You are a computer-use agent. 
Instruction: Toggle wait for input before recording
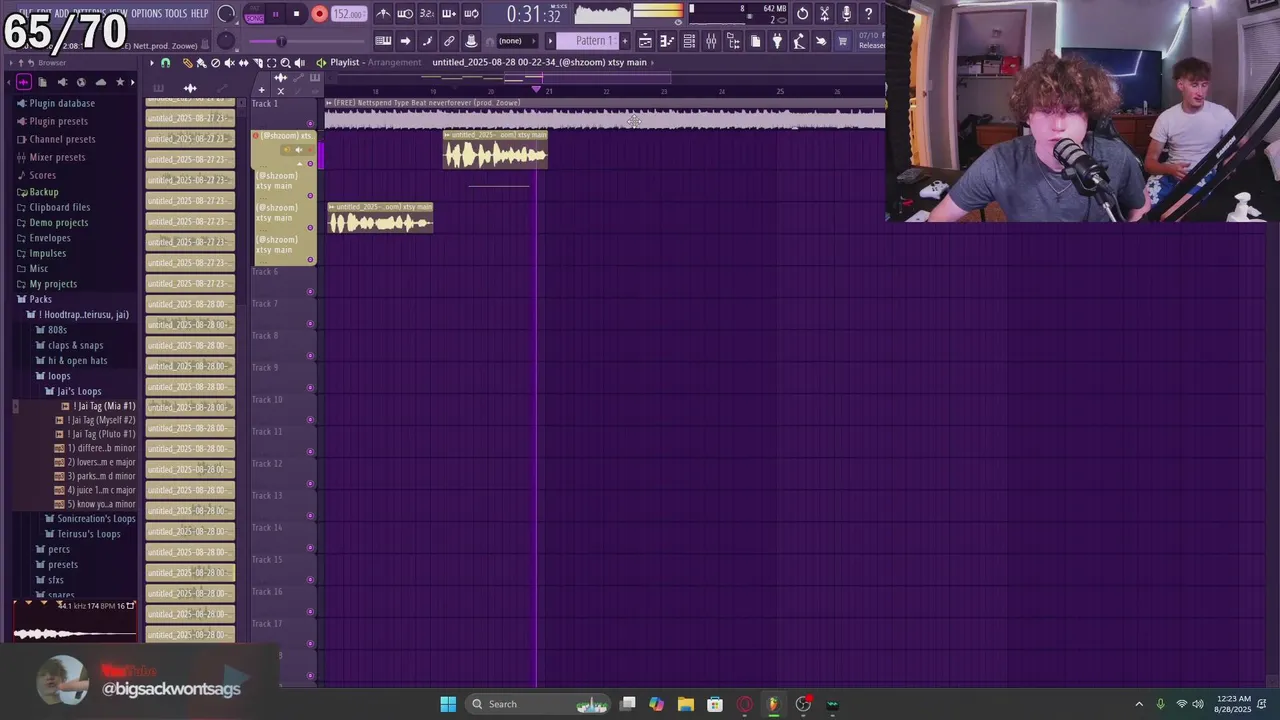click(x=405, y=14)
